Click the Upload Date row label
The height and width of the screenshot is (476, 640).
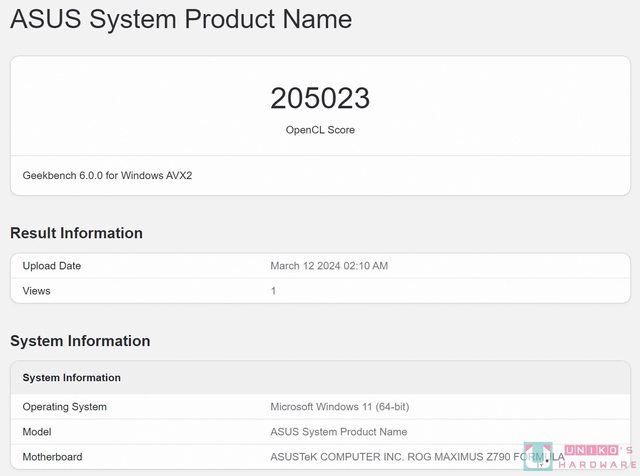click(x=52, y=266)
